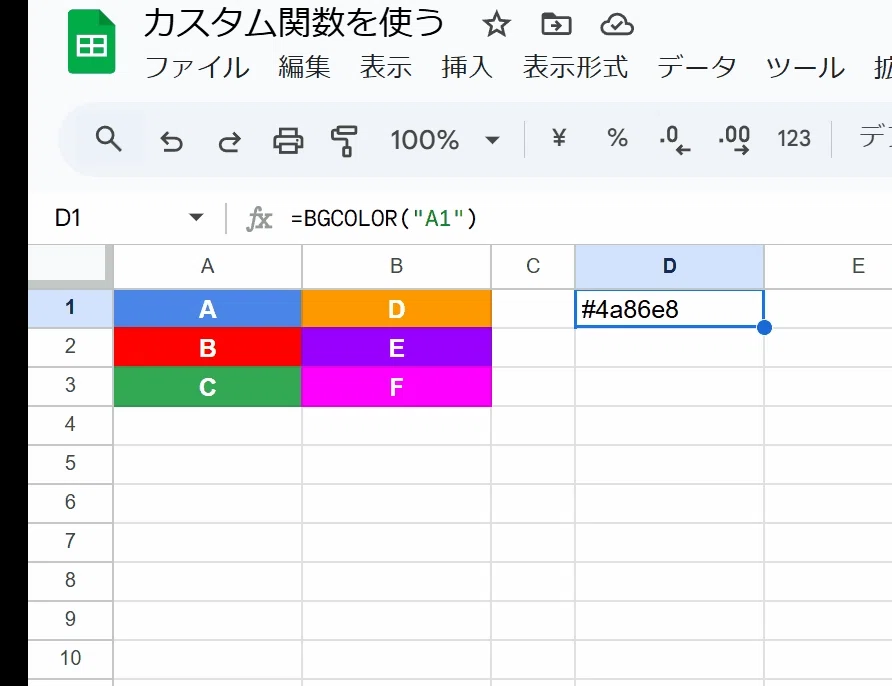This screenshot has width=892, height=686.
Task: Select column B header
Action: pyautogui.click(x=397, y=266)
